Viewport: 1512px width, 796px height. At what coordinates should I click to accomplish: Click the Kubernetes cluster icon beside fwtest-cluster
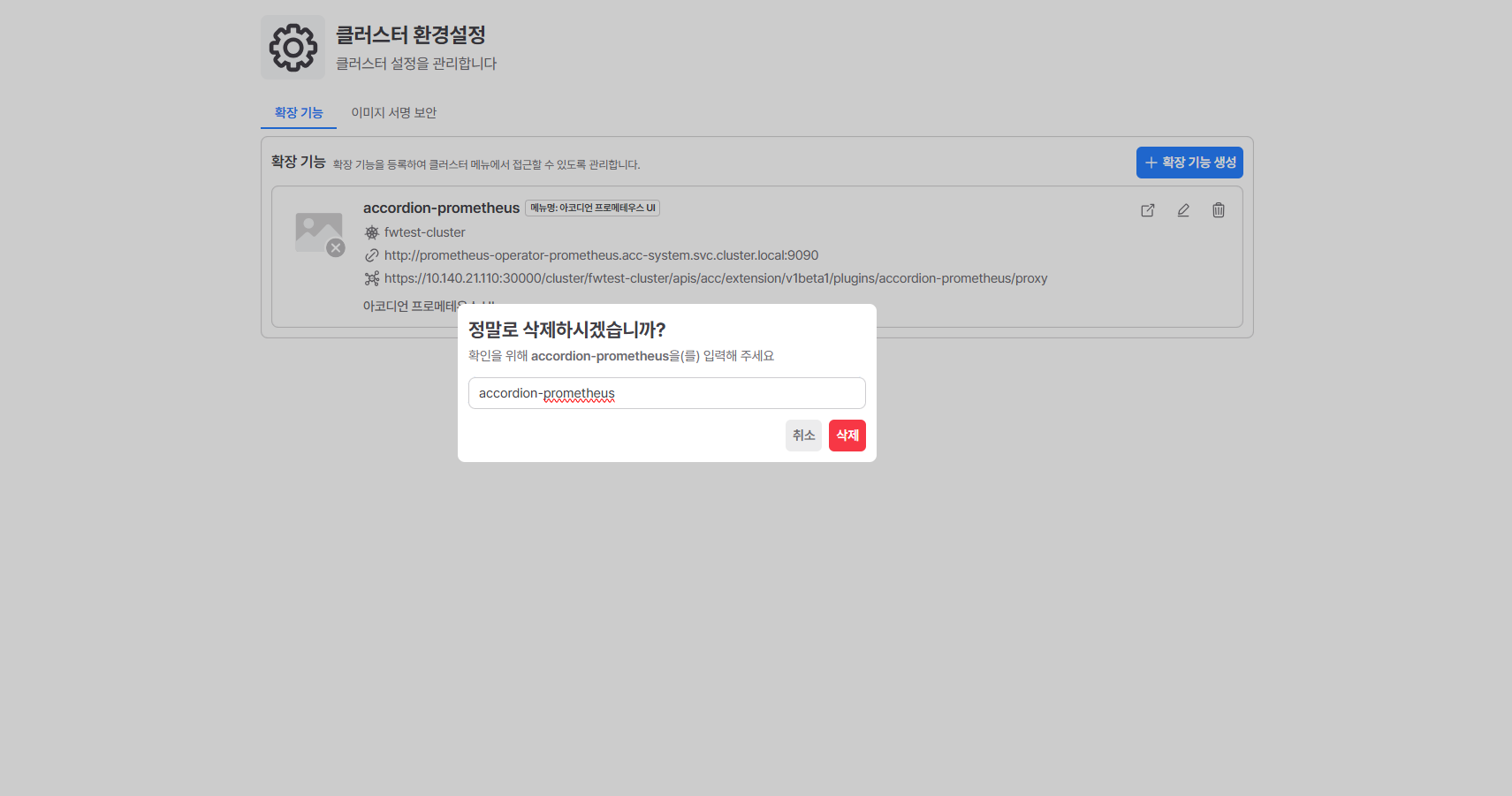372,232
